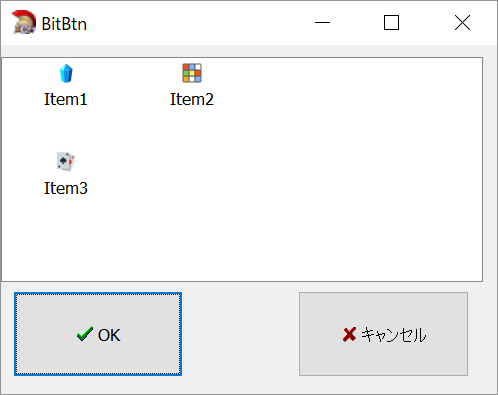Dismiss with the キャンセル button
Screen dimensions: 498x395
(383, 334)
